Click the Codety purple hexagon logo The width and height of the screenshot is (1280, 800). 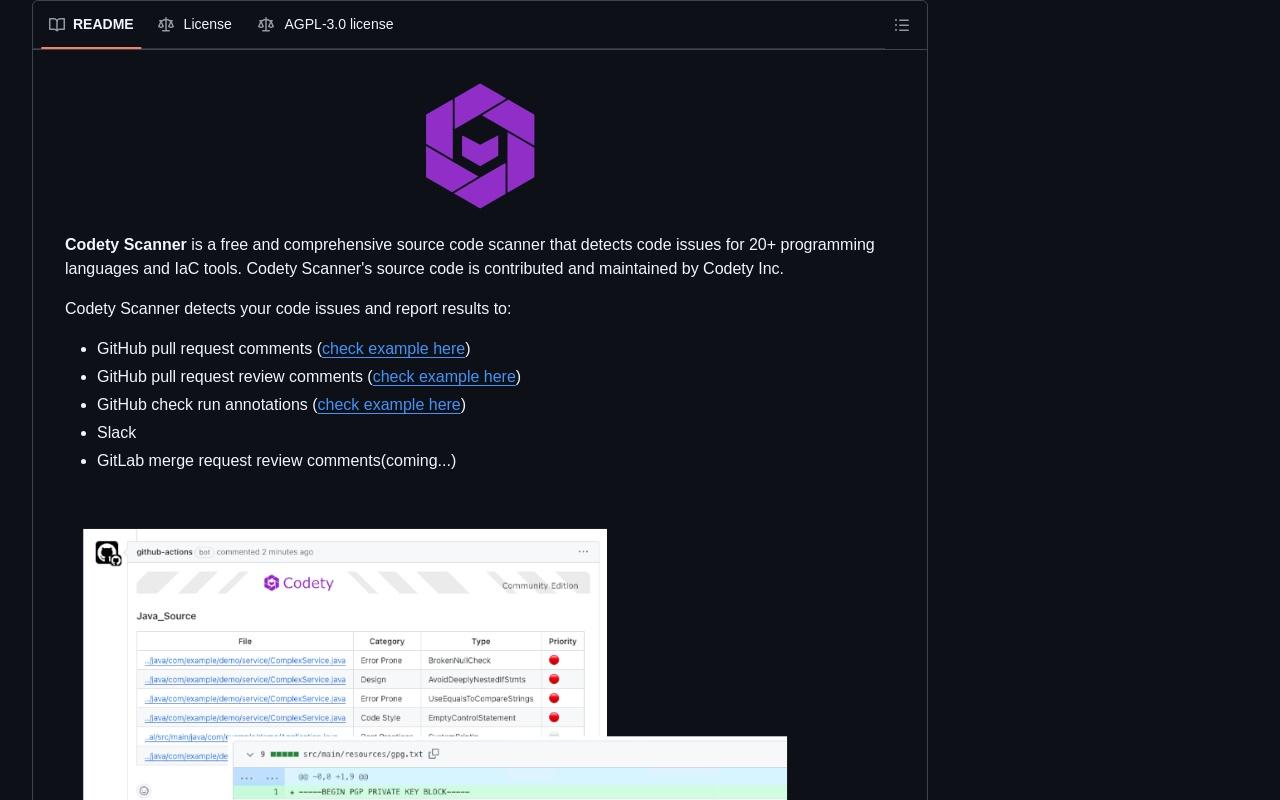[x=480, y=146]
